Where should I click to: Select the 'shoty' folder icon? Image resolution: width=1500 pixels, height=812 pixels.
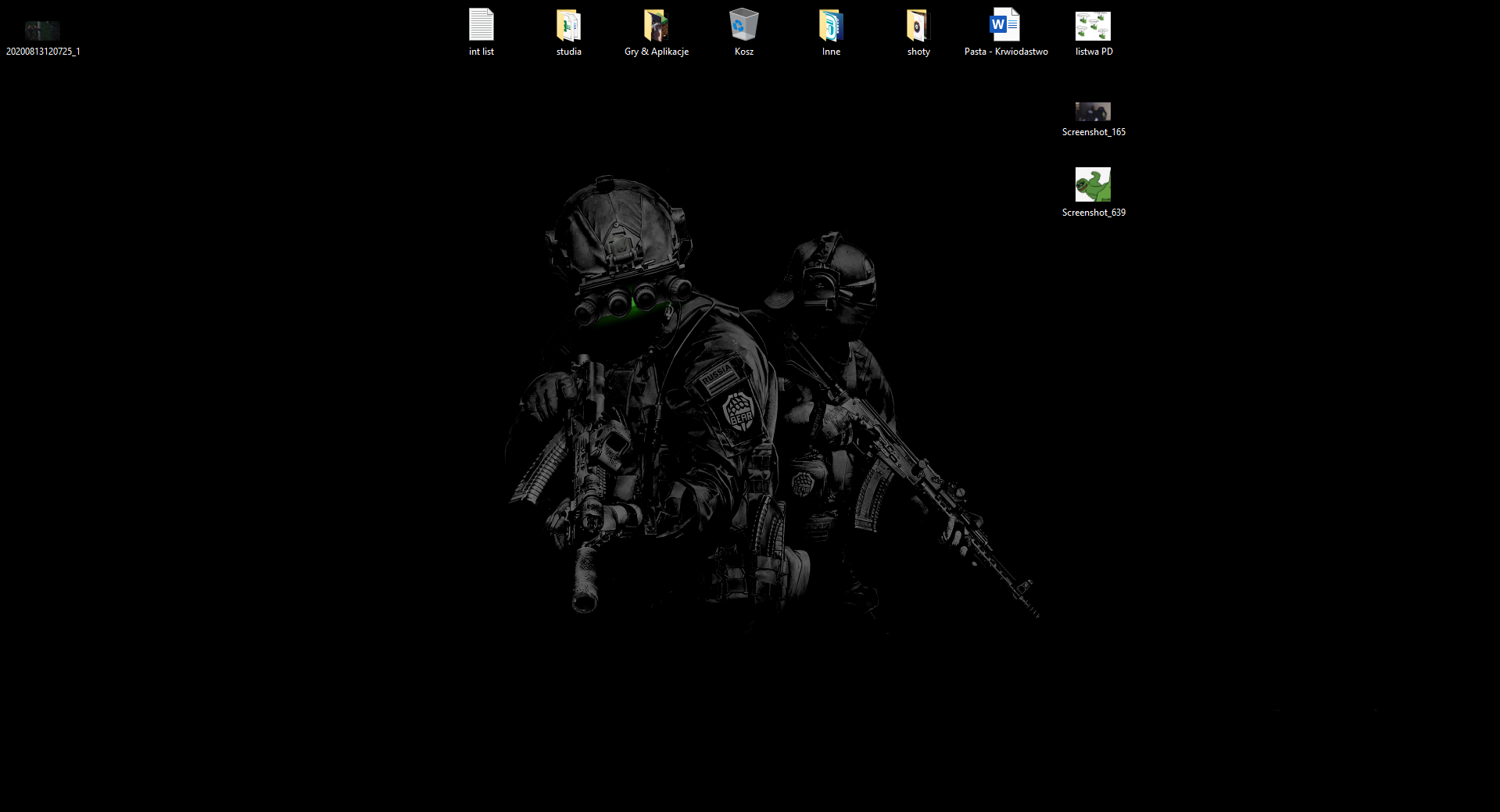(918, 25)
